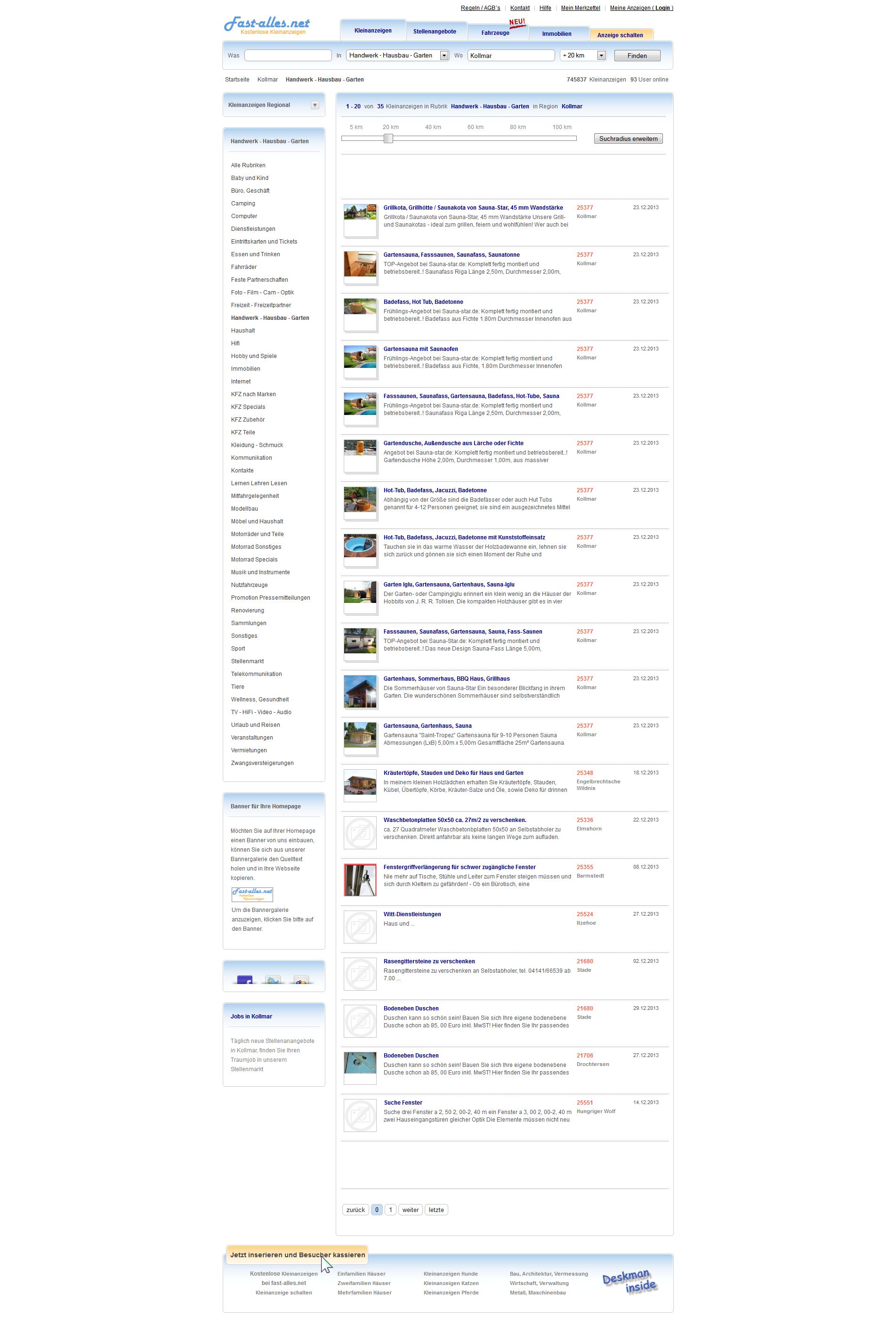Open the Facebook social icon
Image resolution: width=896 pixels, height=1318 pixels.
pyautogui.click(x=244, y=979)
